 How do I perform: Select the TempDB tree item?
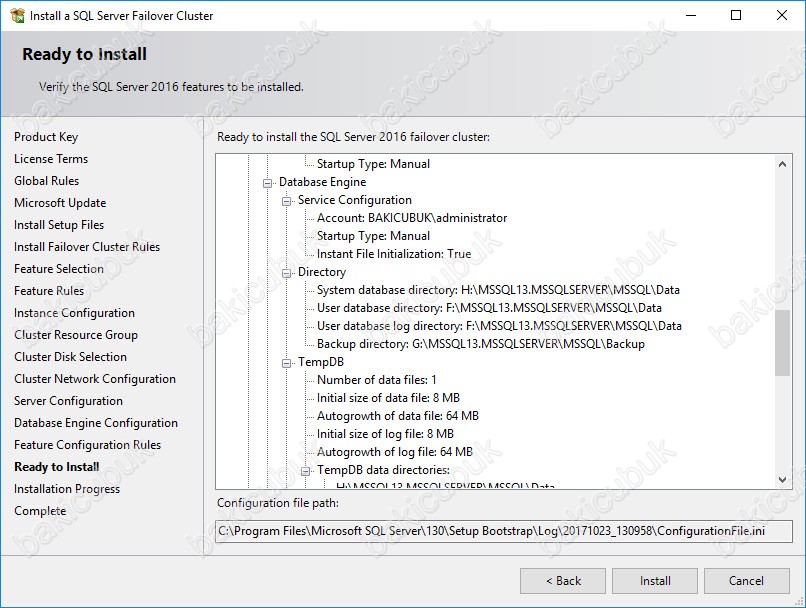(x=321, y=362)
